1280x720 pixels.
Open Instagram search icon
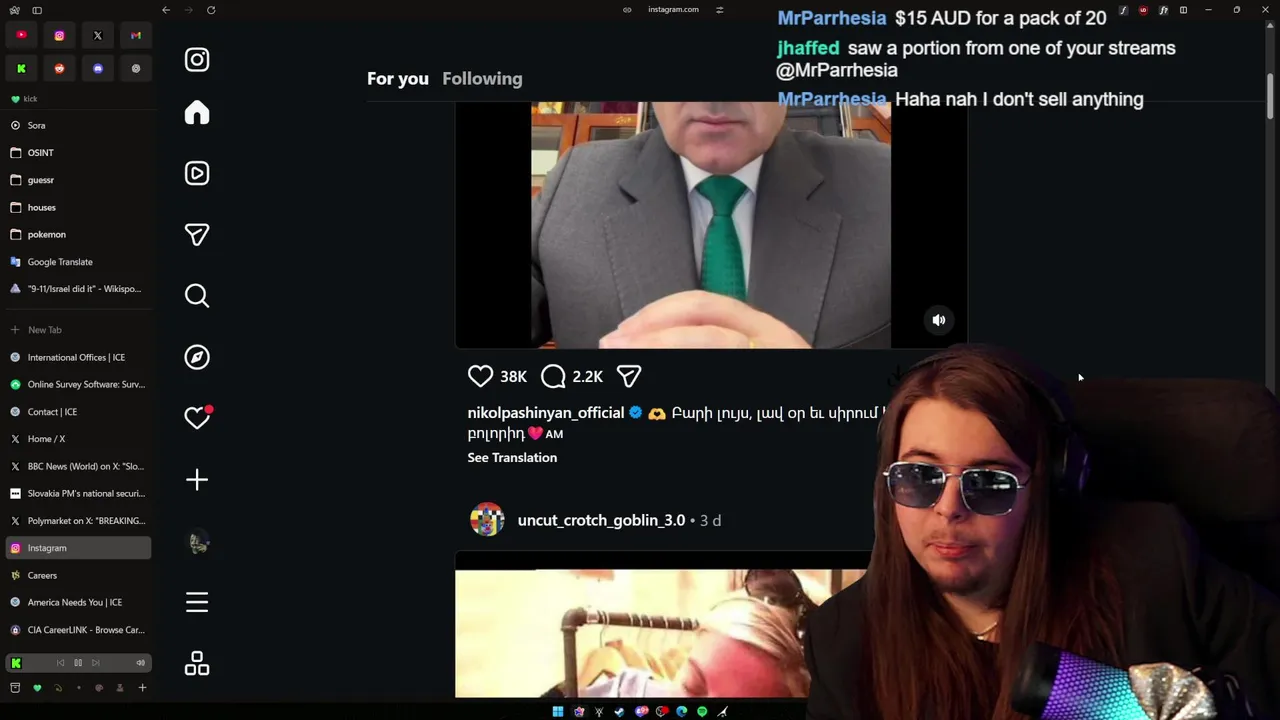click(x=197, y=295)
